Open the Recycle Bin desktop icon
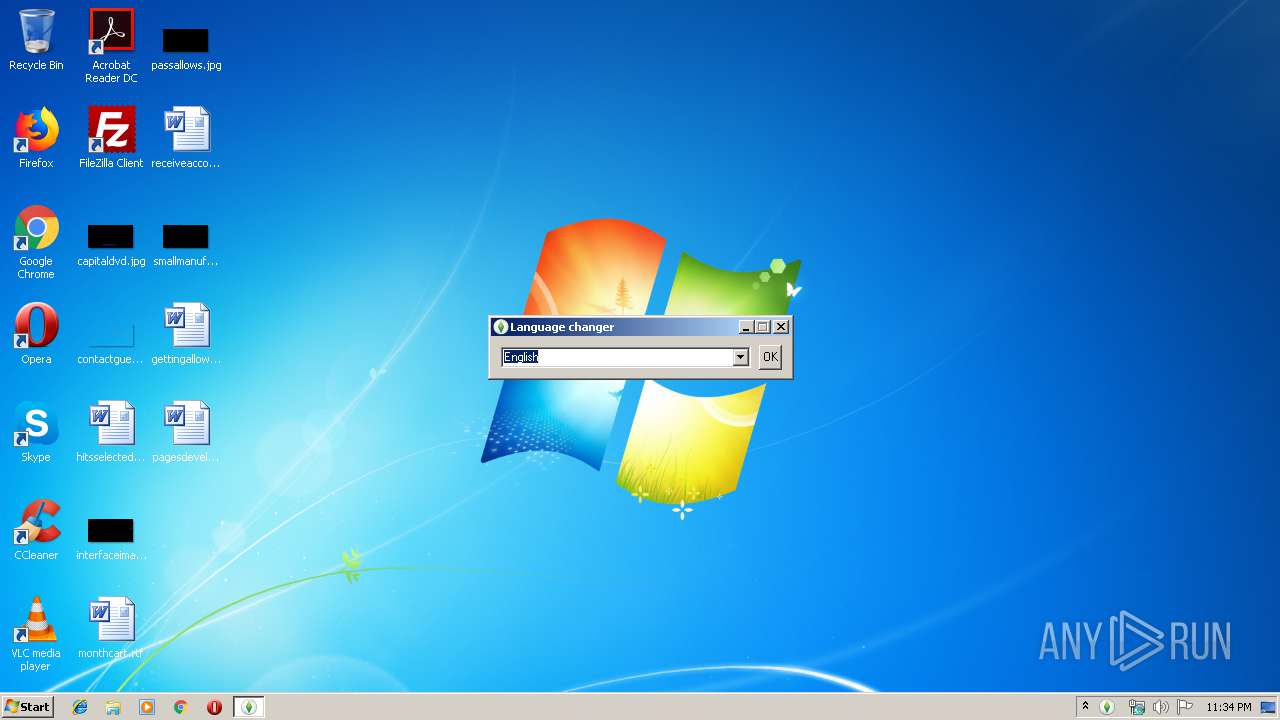This screenshot has width=1280, height=720. click(x=36, y=40)
